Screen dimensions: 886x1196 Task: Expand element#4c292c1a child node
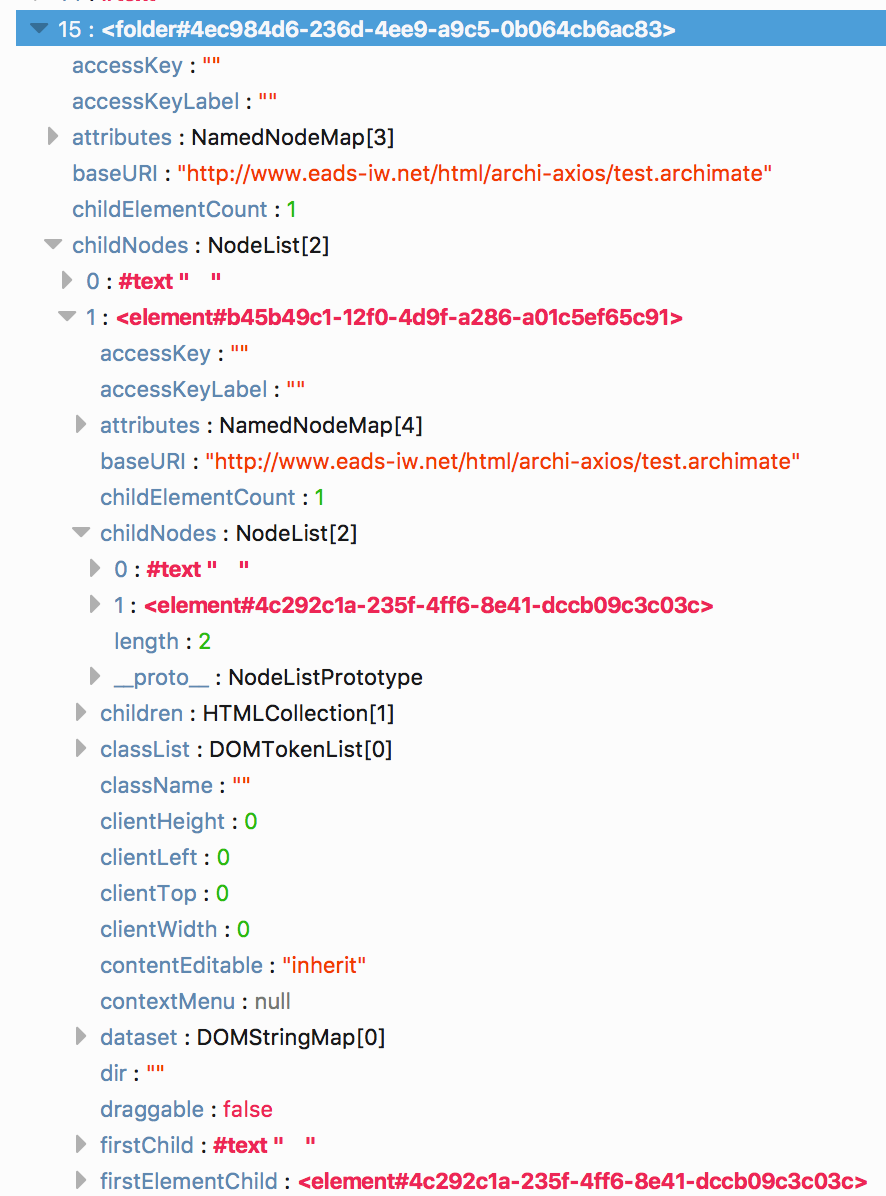pos(94,605)
